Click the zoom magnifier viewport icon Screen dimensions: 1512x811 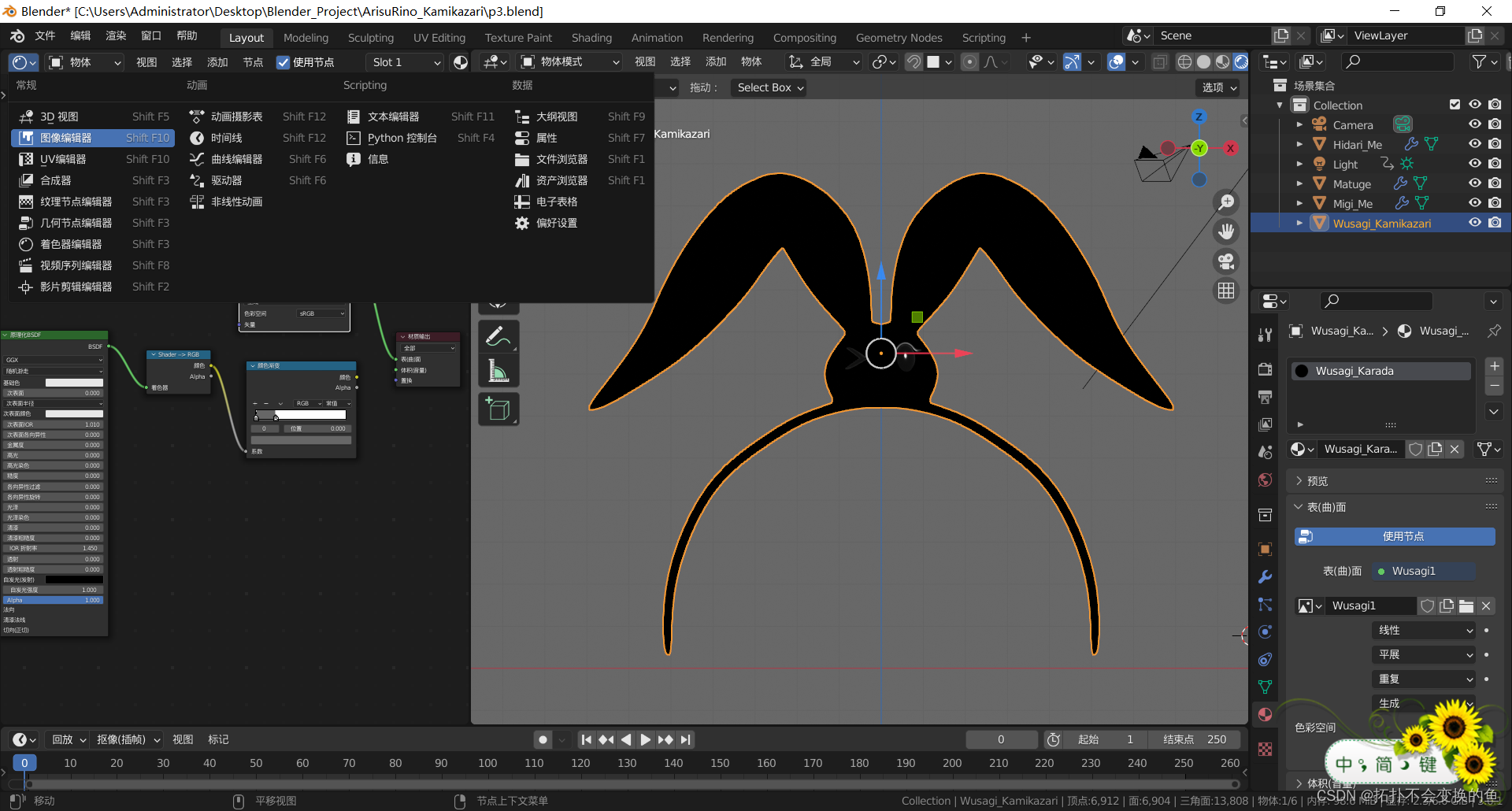click(1226, 202)
